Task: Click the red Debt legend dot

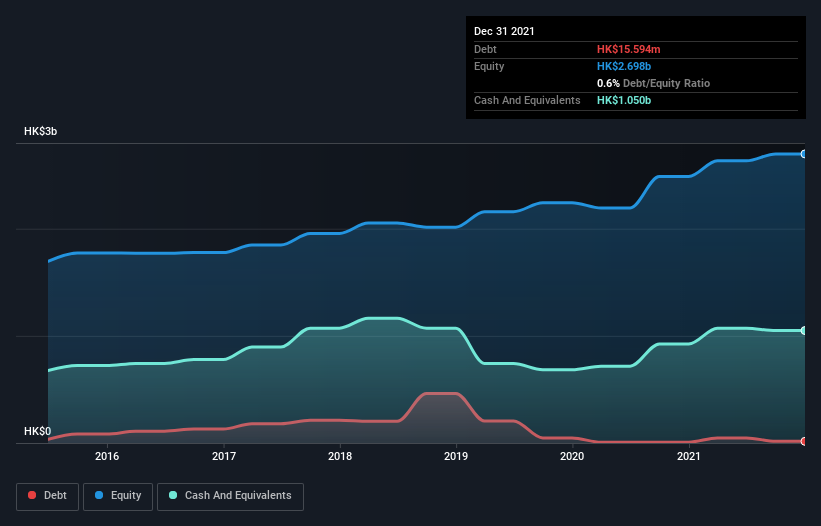Action: pyautogui.click(x=32, y=495)
